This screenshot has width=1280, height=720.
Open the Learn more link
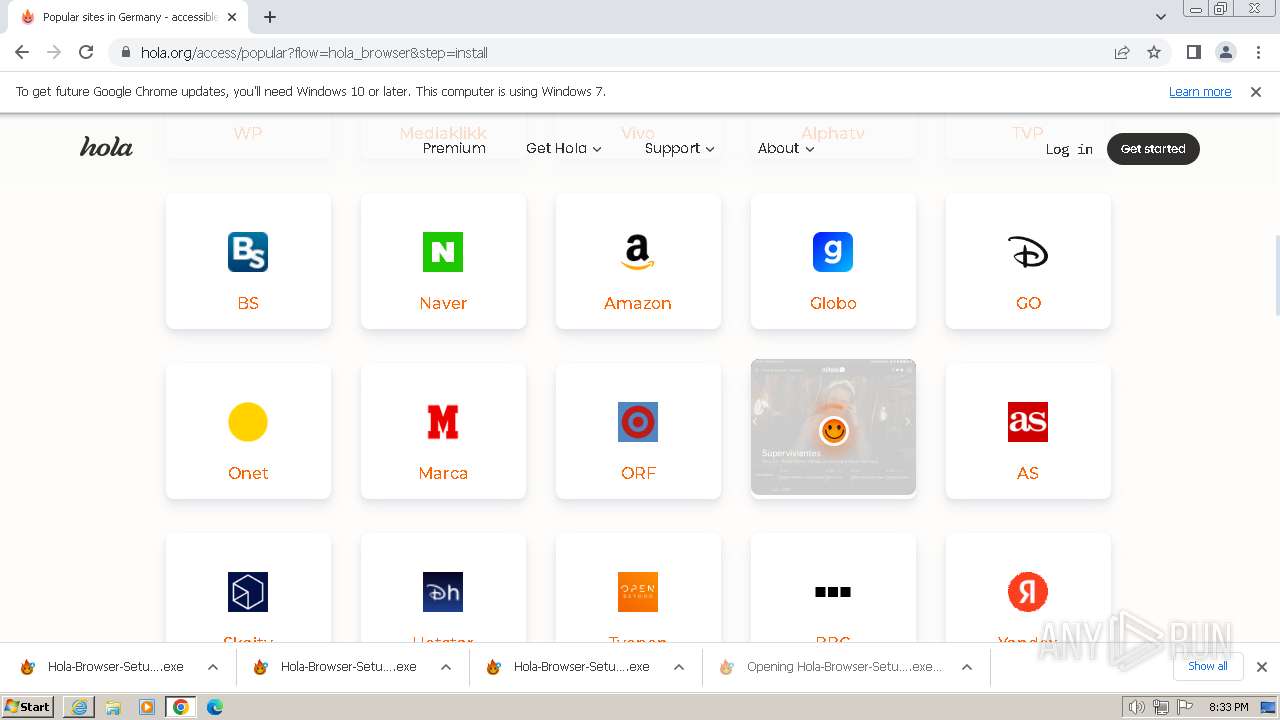(x=1200, y=91)
